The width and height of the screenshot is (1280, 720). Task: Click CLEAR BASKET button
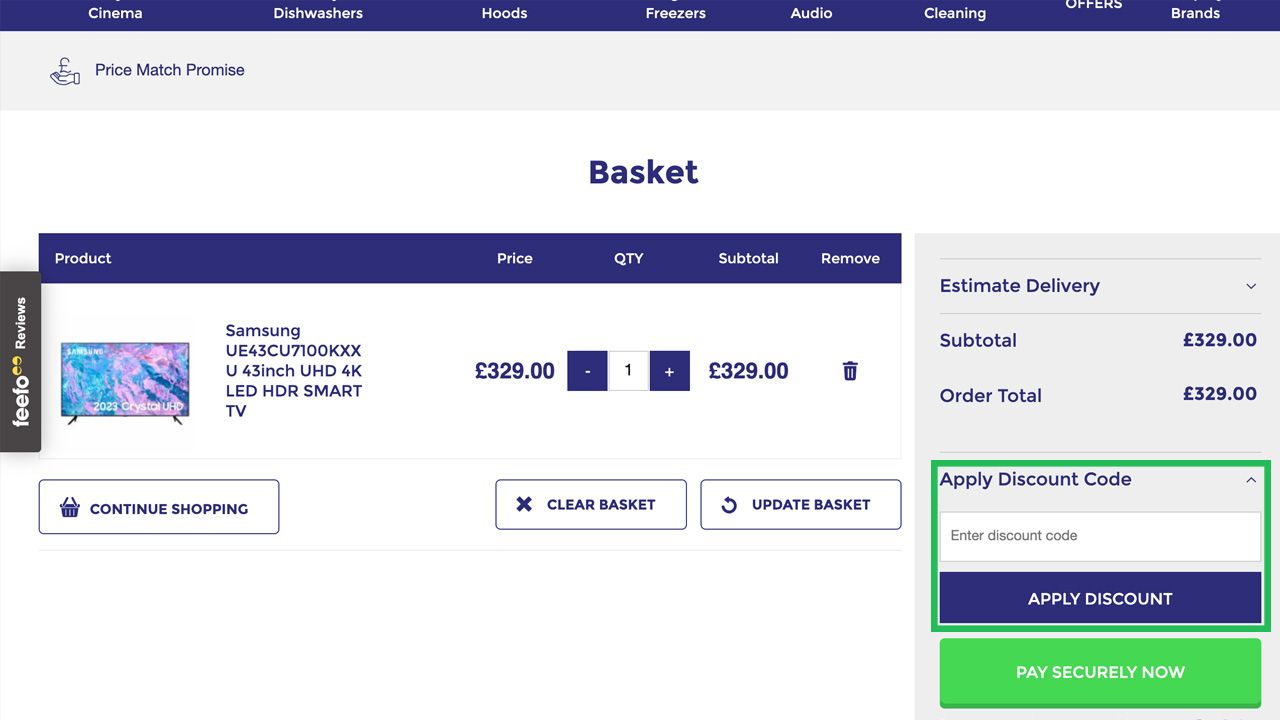pyautogui.click(x=591, y=505)
